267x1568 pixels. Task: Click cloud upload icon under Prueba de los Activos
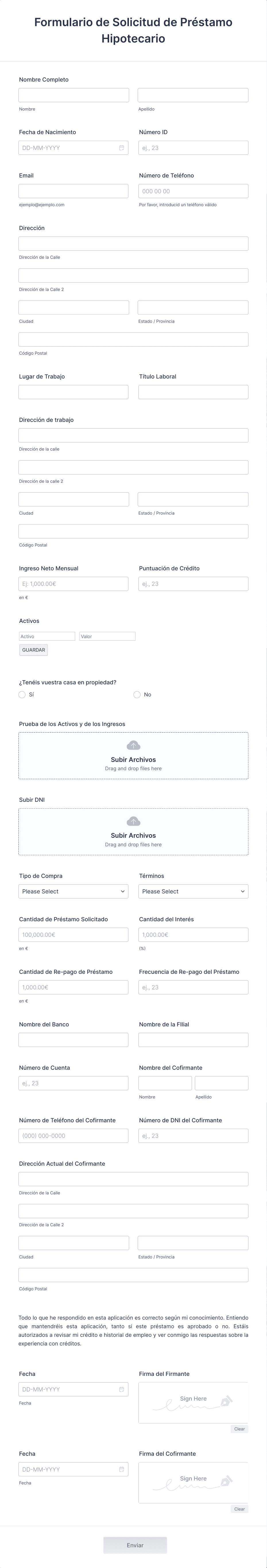point(133,746)
